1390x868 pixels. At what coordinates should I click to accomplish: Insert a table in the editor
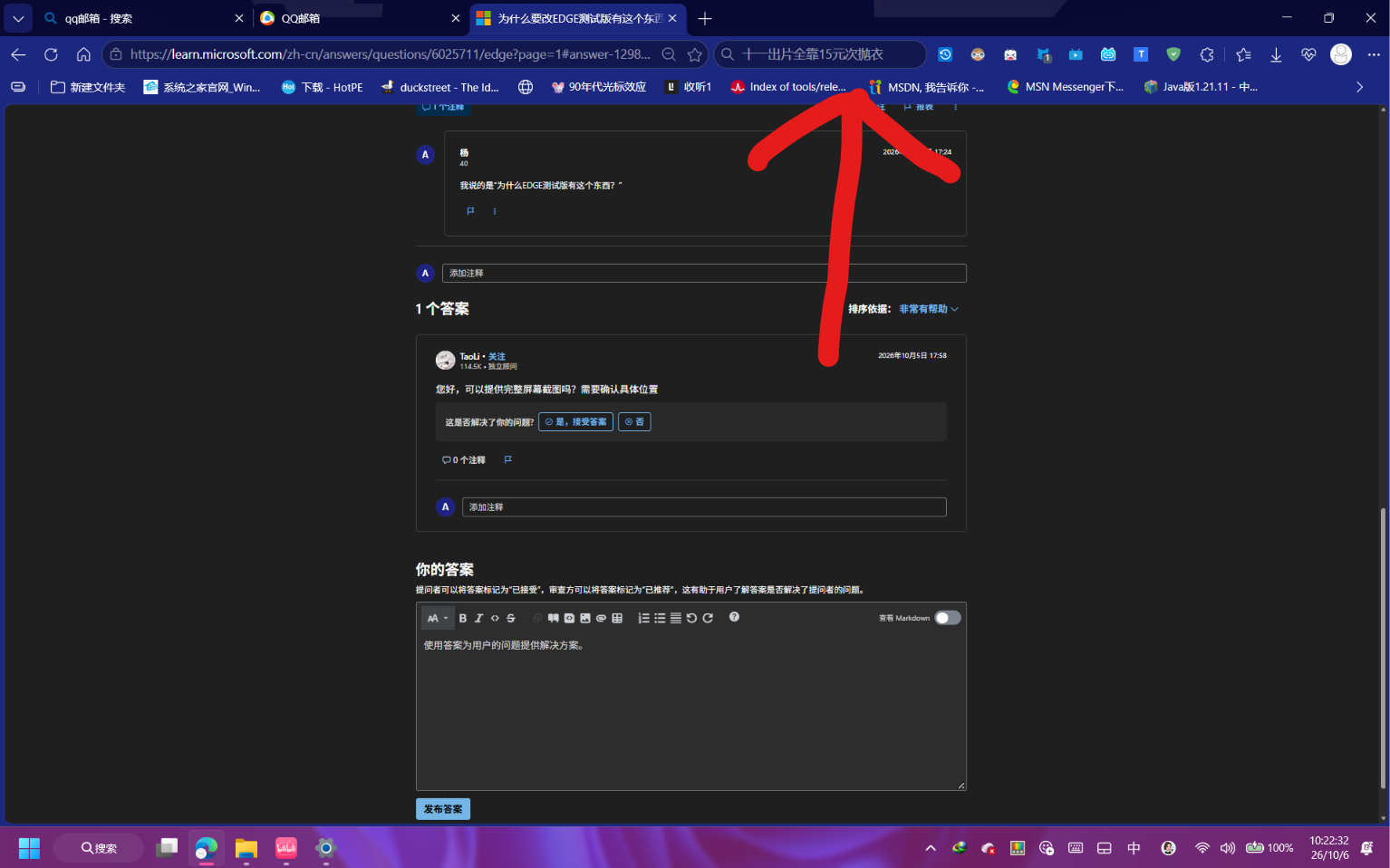pyautogui.click(x=617, y=618)
